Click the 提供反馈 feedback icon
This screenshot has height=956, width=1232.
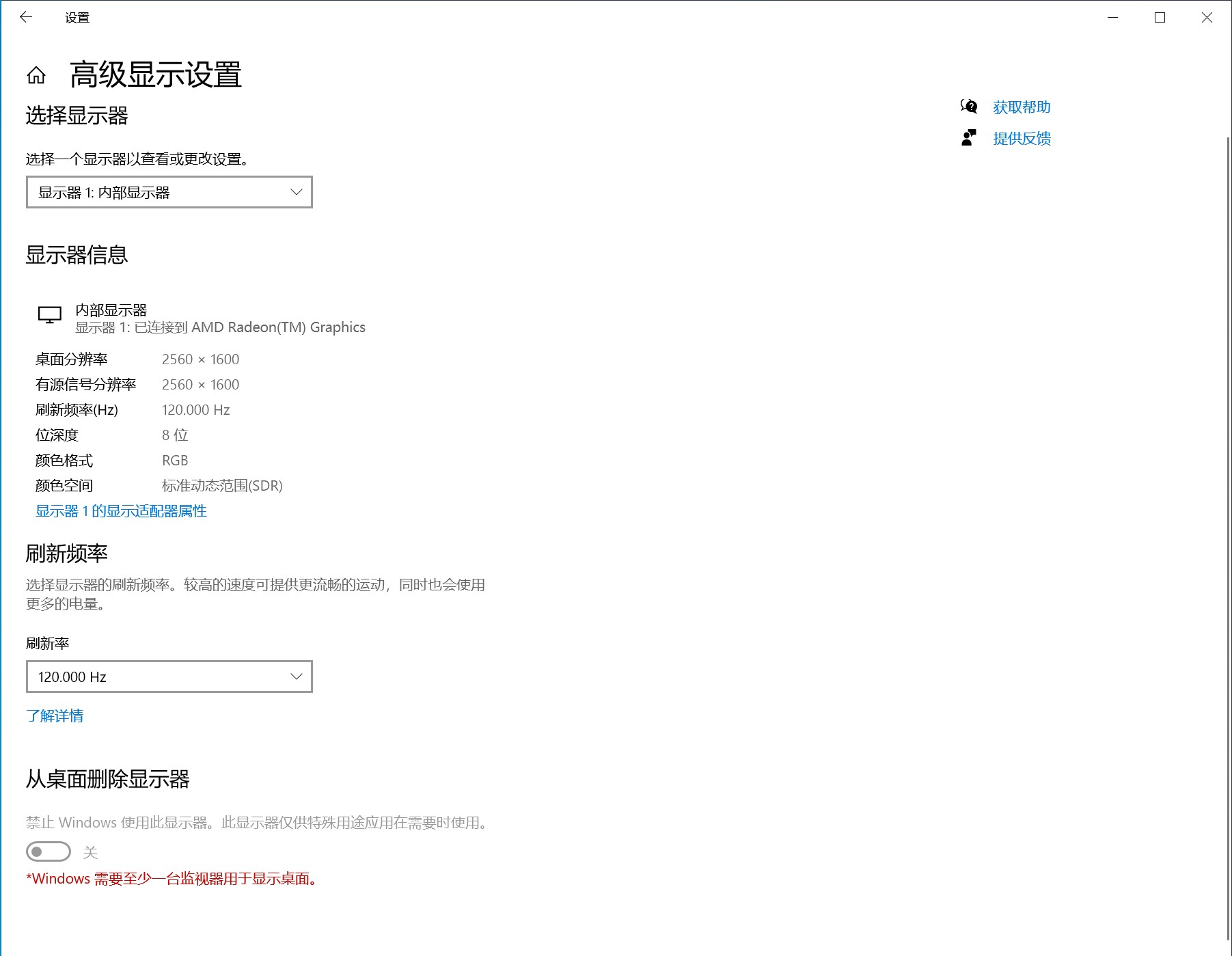click(968, 138)
